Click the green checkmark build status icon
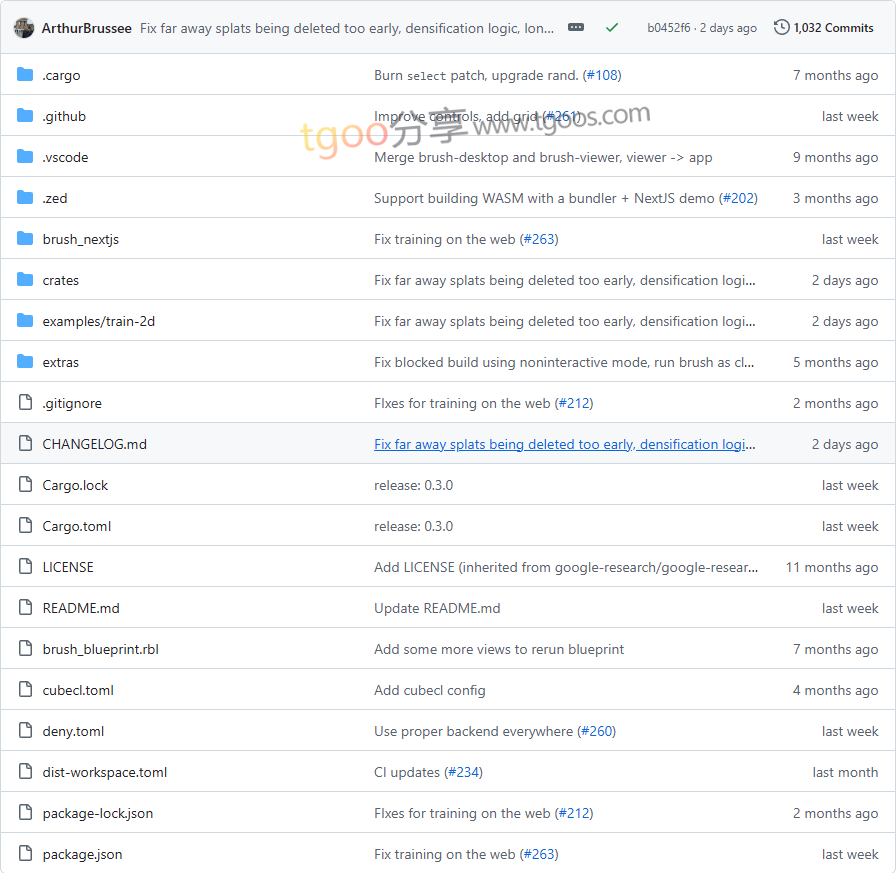Image resolution: width=896 pixels, height=874 pixels. [612, 28]
